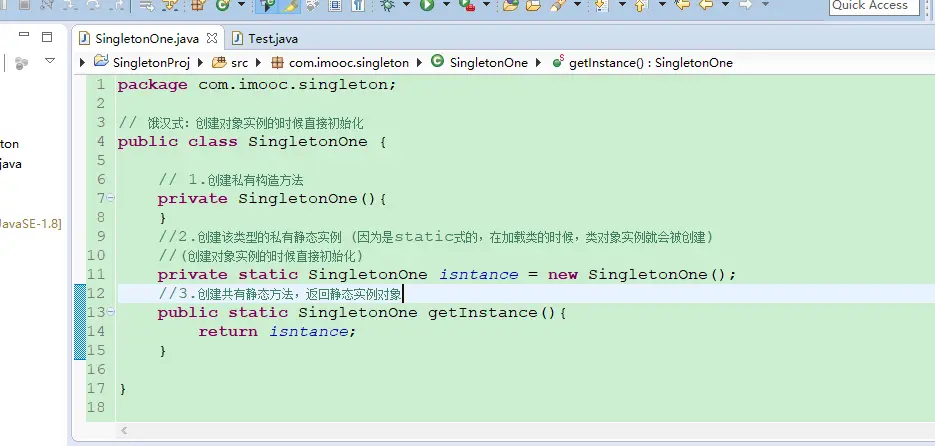Click the New Java Package icon

tap(198, 5)
